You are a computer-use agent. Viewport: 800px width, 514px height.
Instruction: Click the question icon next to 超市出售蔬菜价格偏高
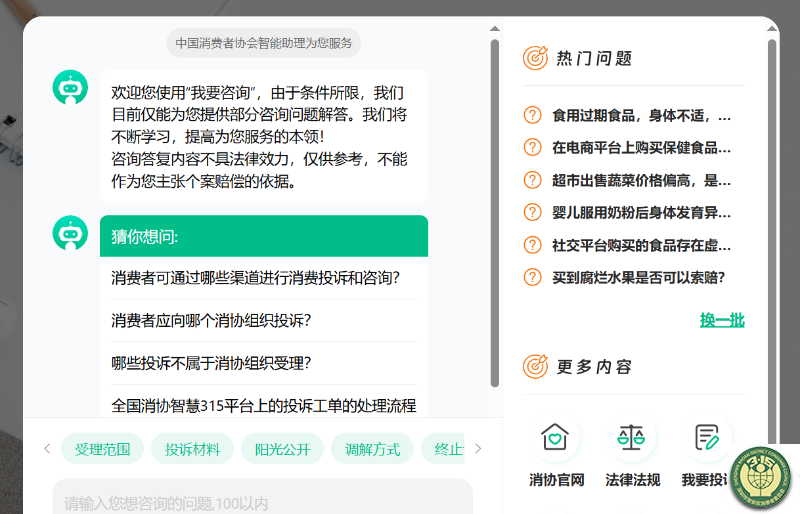click(533, 180)
